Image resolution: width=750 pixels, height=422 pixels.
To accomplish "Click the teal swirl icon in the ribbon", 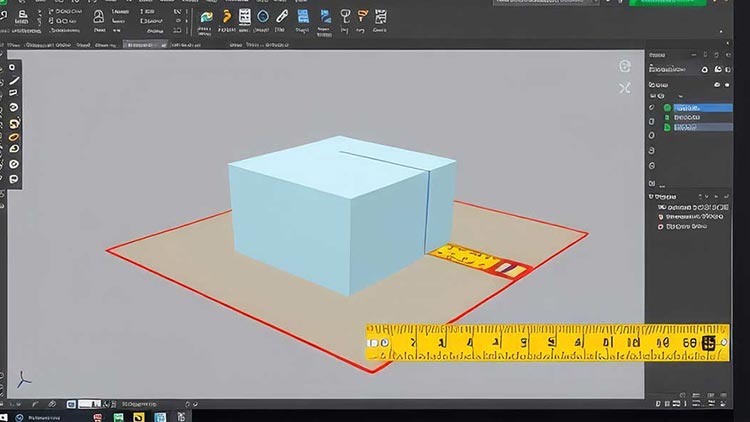I will coord(206,16).
